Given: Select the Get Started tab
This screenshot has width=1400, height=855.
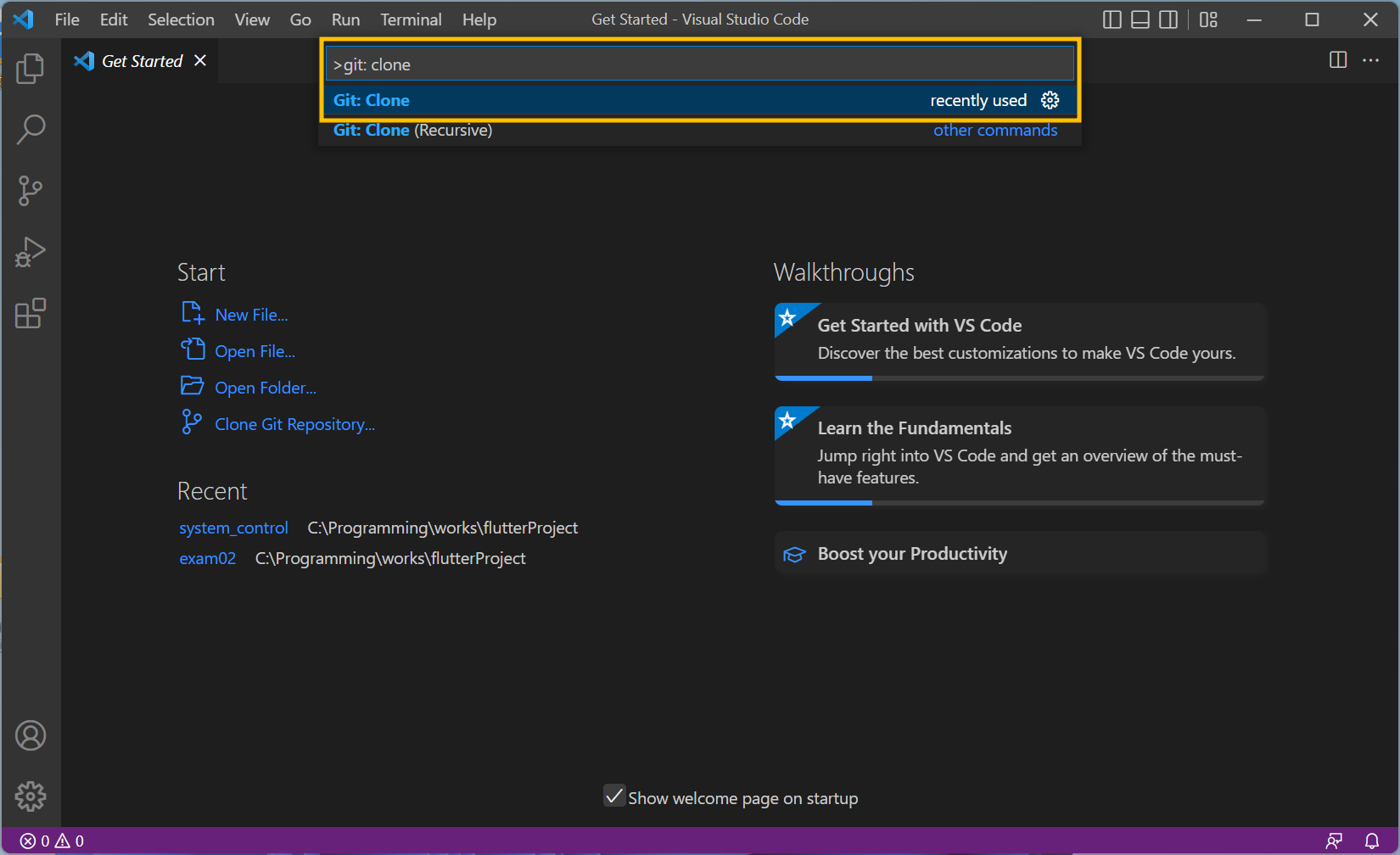Looking at the screenshot, I should click(140, 61).
